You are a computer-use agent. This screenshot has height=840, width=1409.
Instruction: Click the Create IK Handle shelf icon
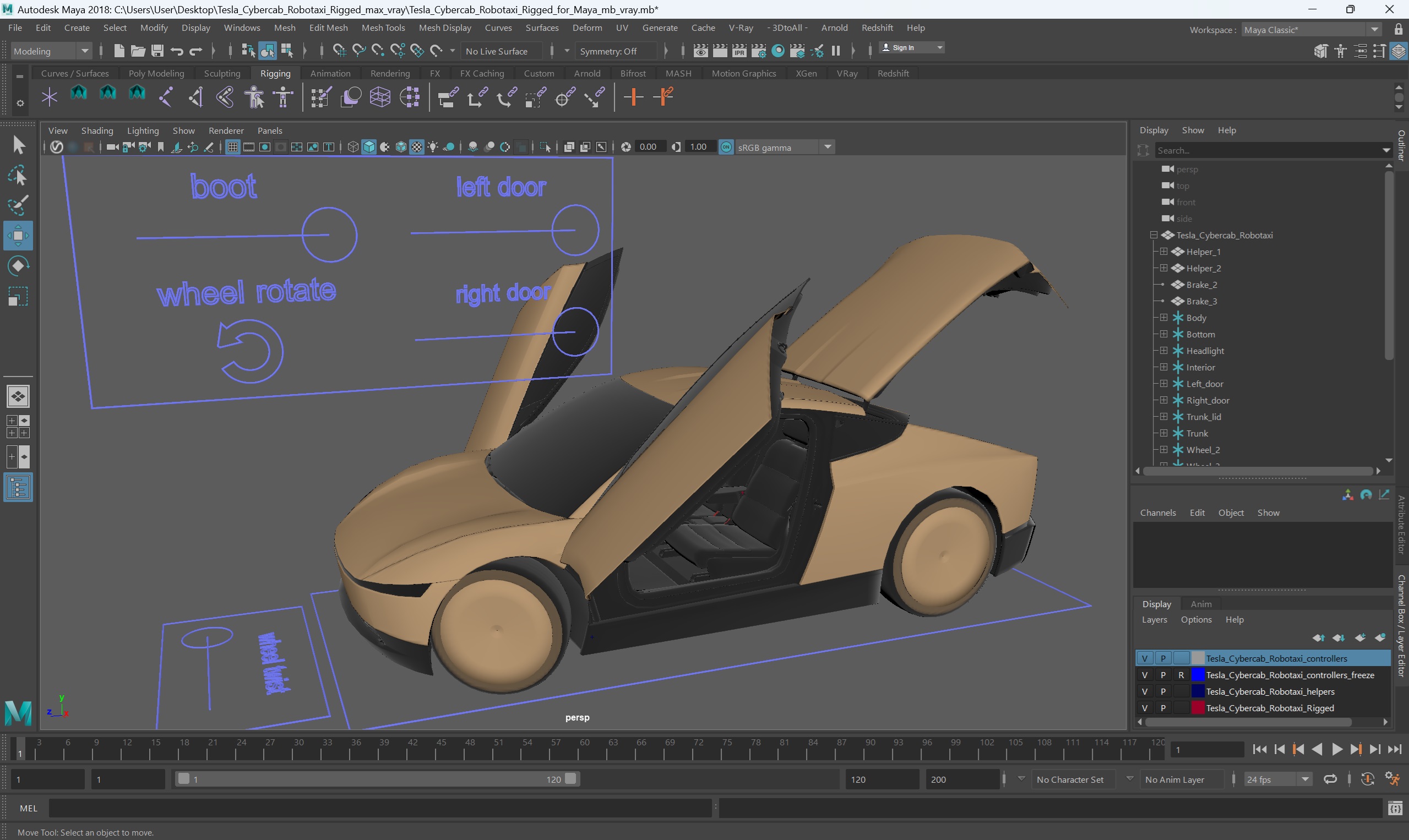pyautogui.click(x=195, y=97)
